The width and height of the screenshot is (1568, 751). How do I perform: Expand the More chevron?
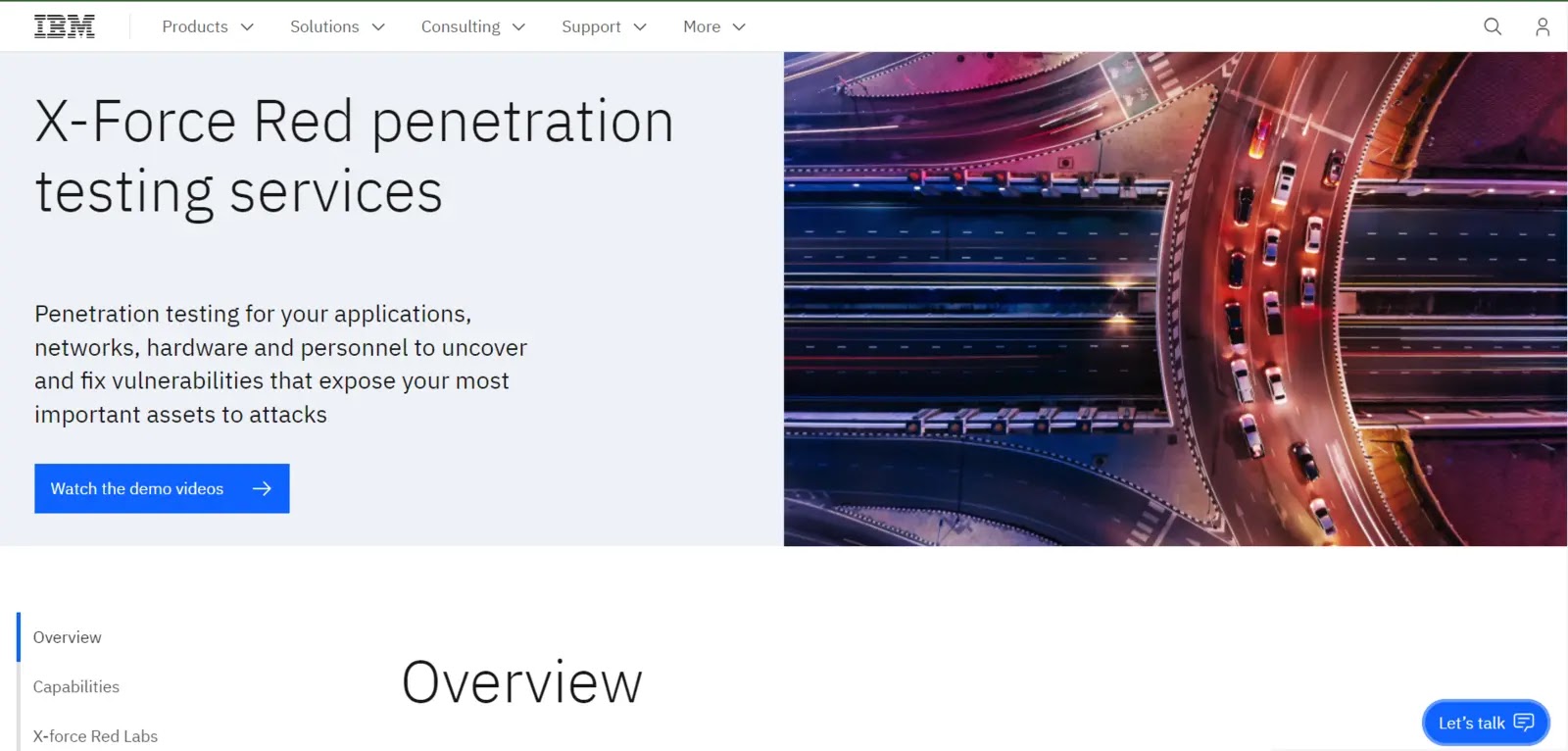pyautogui.click(x=739, y=27)
